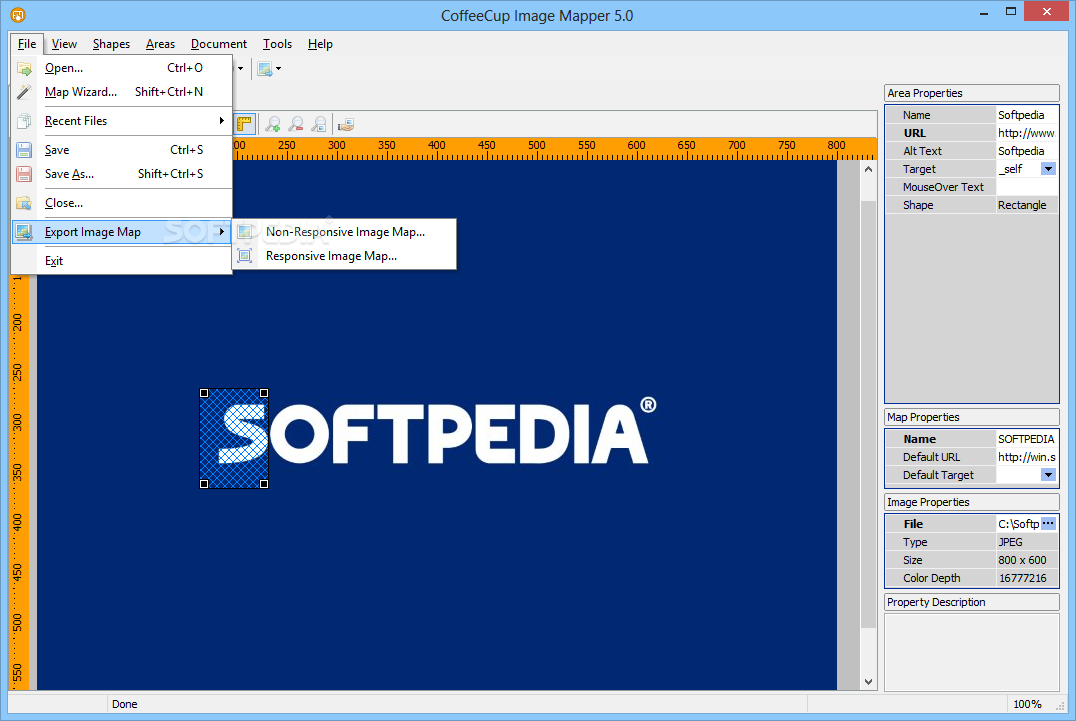Click the Image Properties panel header
The width and height of the screenshot is (1076, 721).
coord(972,502)
